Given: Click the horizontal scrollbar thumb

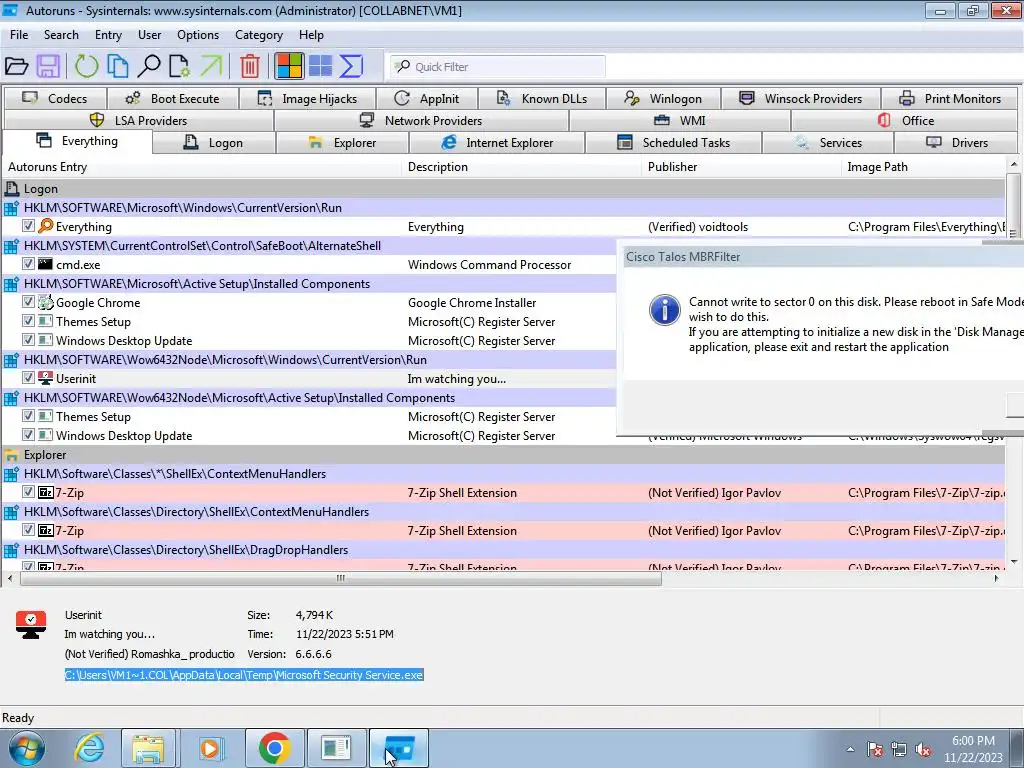Looking at the screenshot, I should click(341, 578).
